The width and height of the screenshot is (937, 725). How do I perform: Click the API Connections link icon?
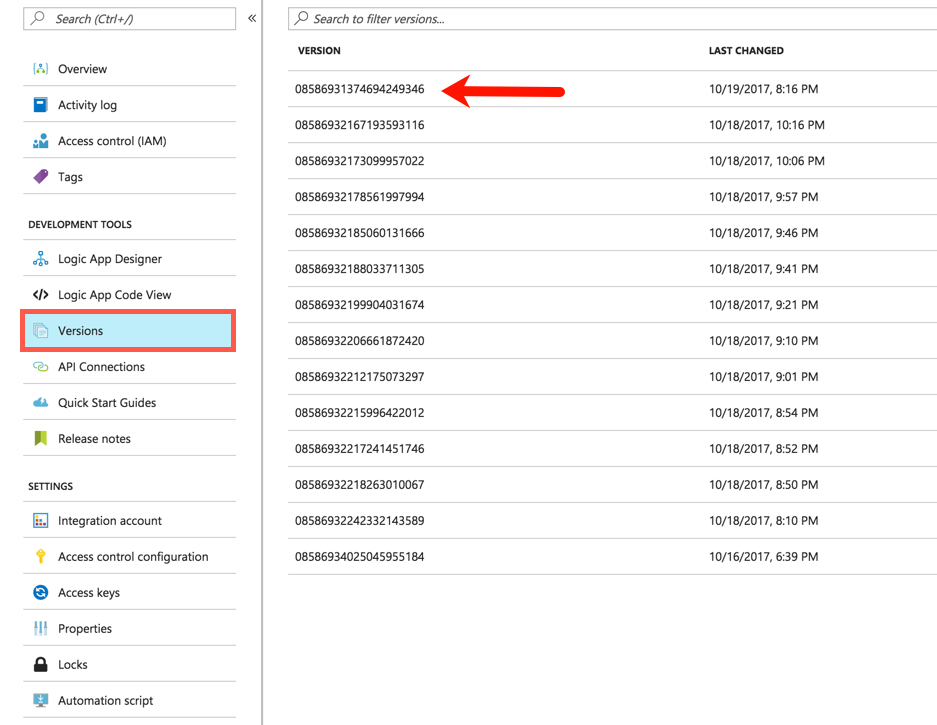pyautogui.click(x=40, y=366)
